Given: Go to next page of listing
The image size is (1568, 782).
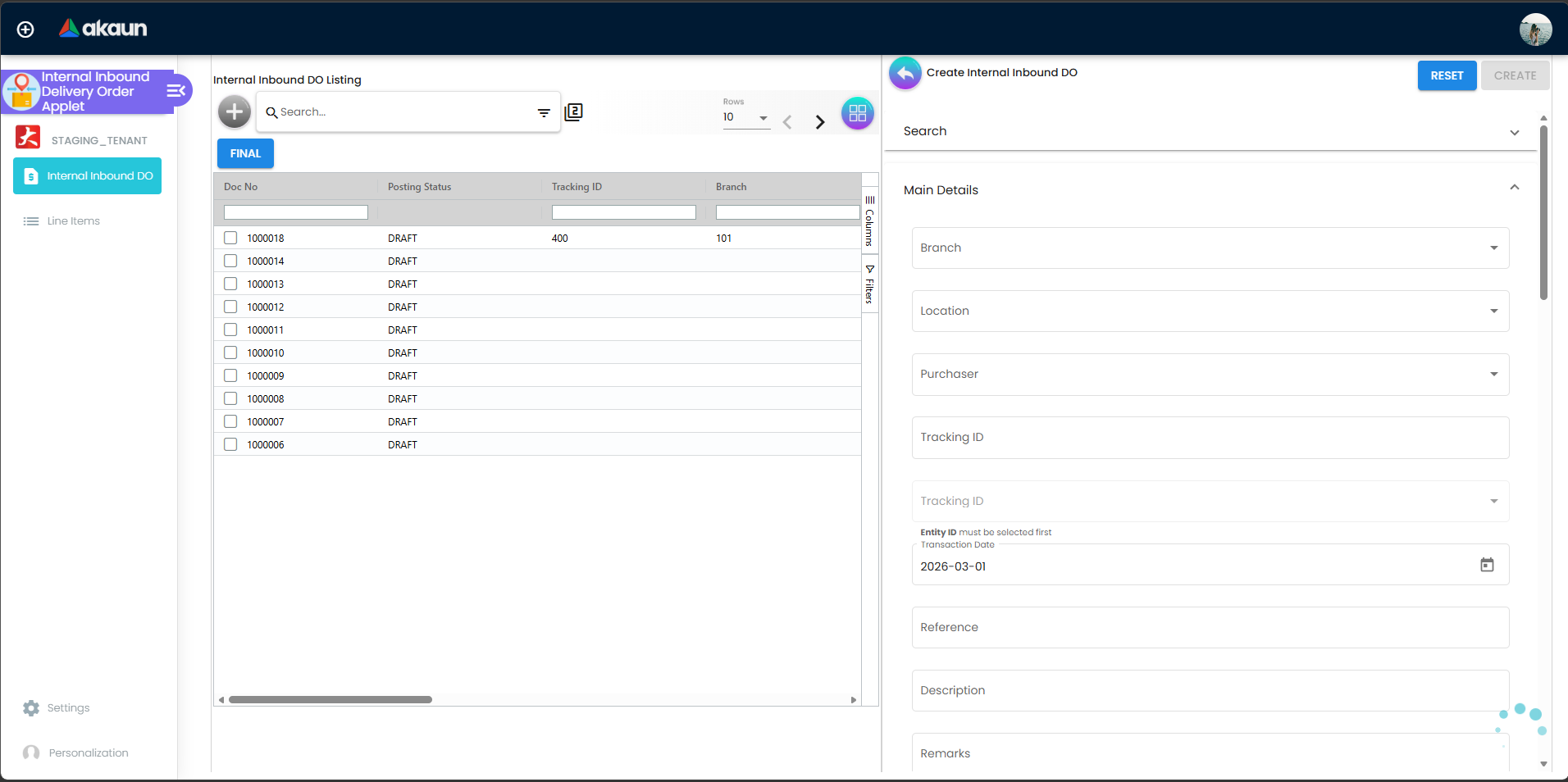Looking at the screenshot, I should (x=819, y=122).
